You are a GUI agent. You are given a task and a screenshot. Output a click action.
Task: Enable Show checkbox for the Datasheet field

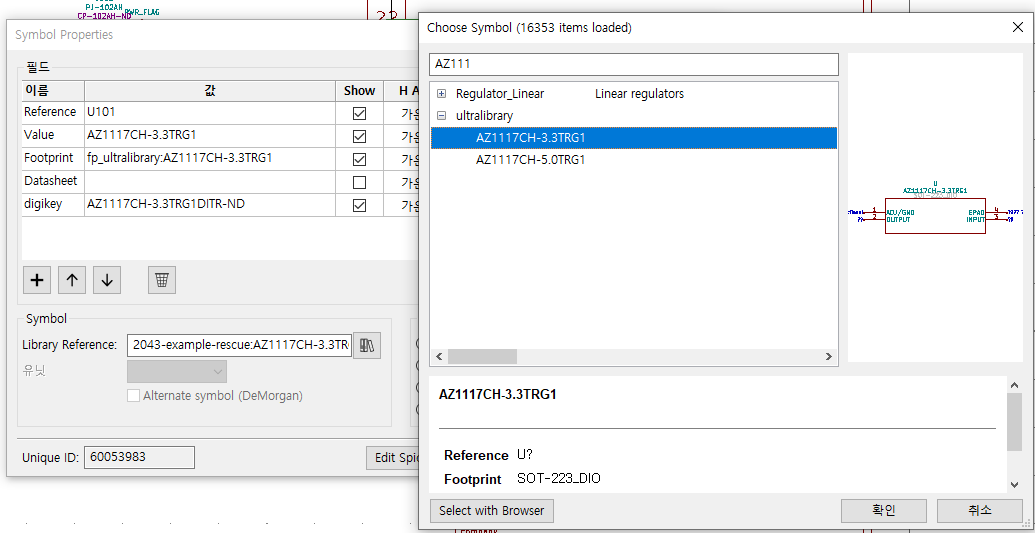click(359, 182)
